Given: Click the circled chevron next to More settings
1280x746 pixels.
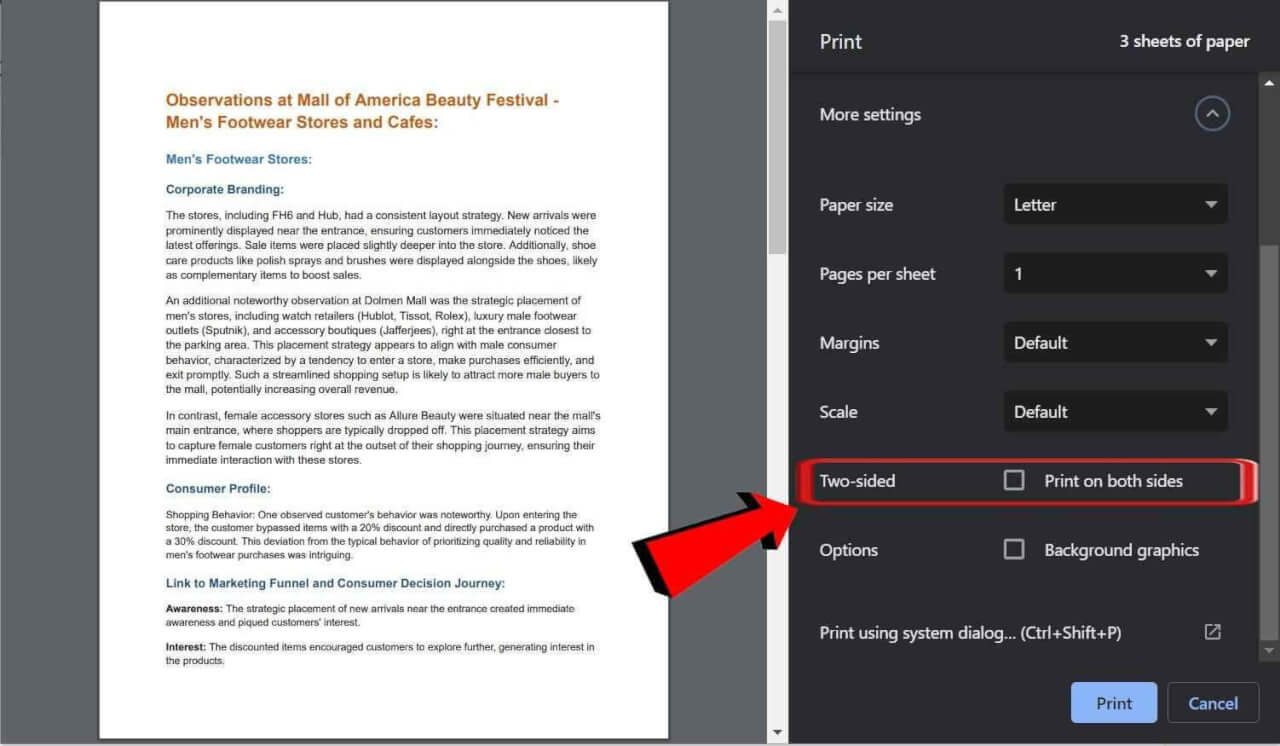Looking at the screenshot, I should click(x=1212, y=114).
